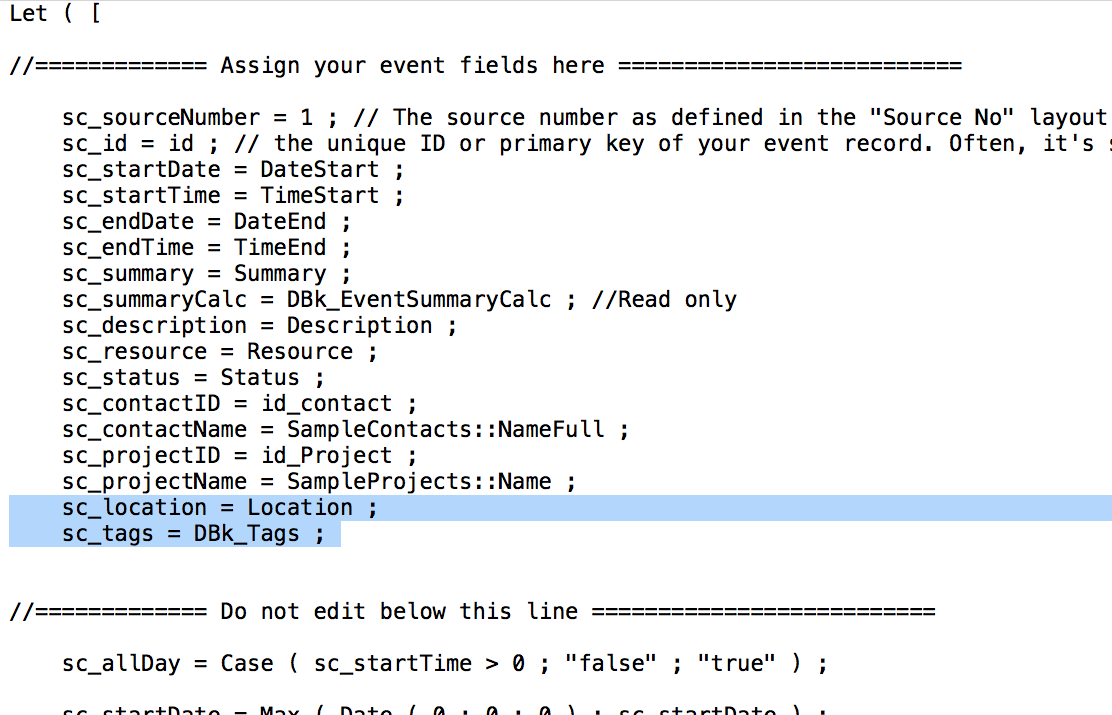Click the Status field name

(x=259, y=378)
